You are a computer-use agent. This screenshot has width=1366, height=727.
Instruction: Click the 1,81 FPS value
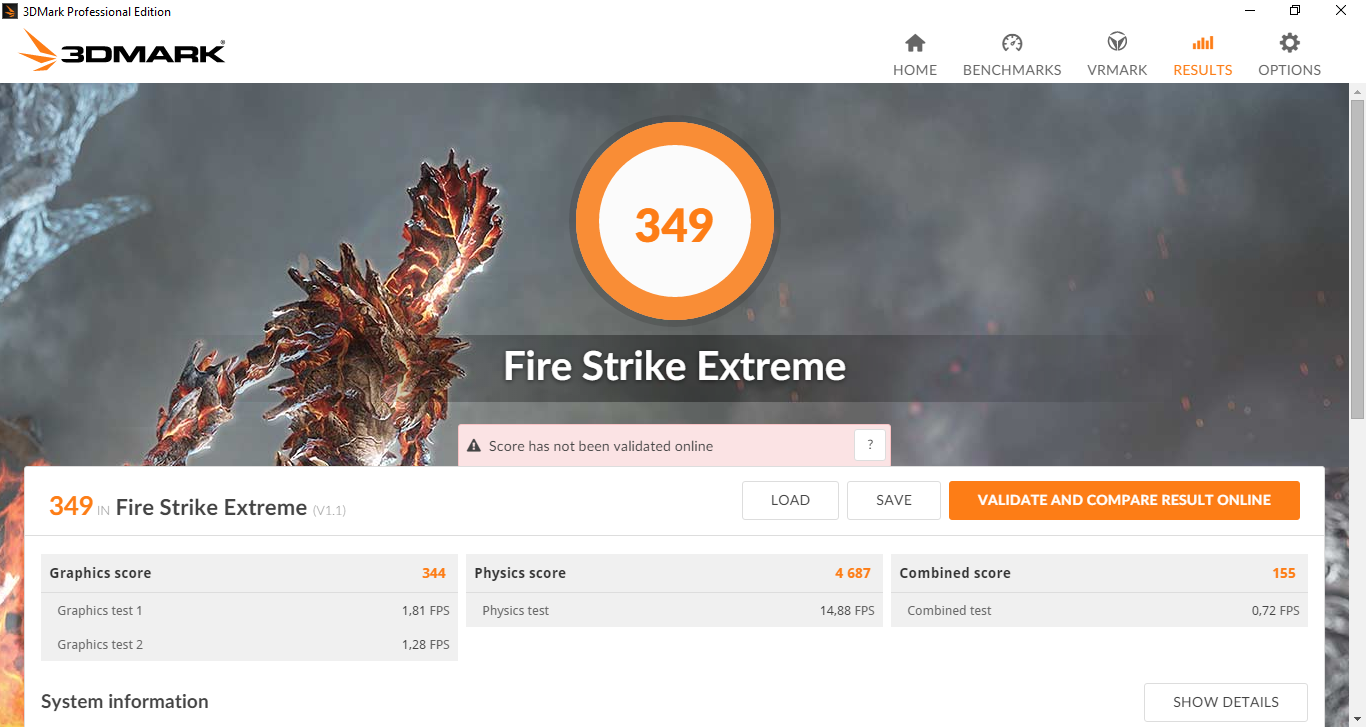point(426,610)
